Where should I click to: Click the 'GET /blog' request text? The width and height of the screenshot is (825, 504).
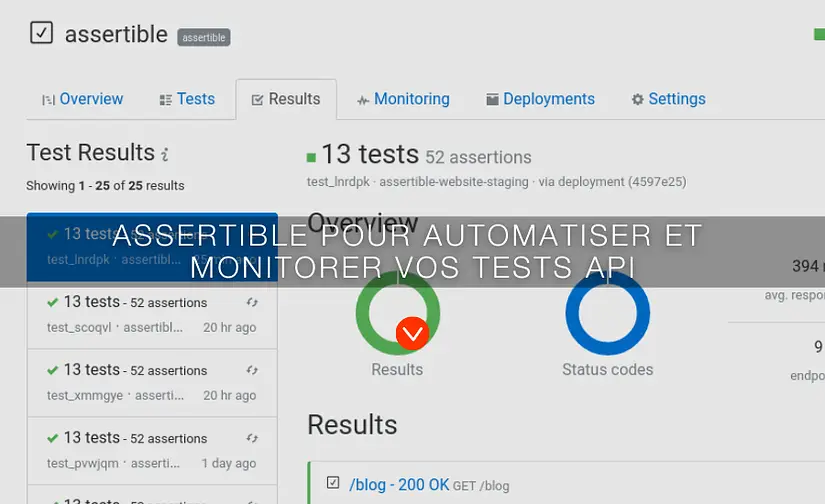click(481, 486)
